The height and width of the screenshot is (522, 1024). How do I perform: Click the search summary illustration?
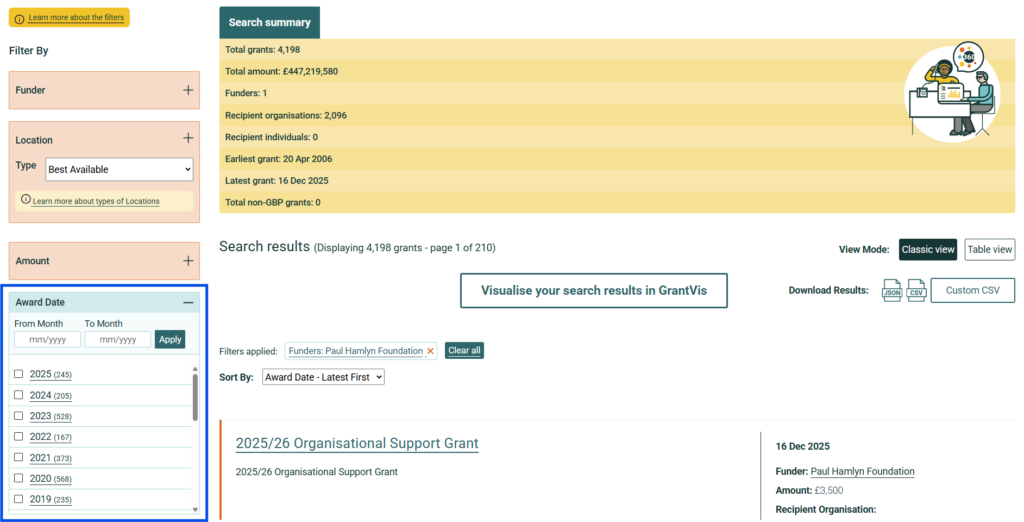(x=950, y=91)
